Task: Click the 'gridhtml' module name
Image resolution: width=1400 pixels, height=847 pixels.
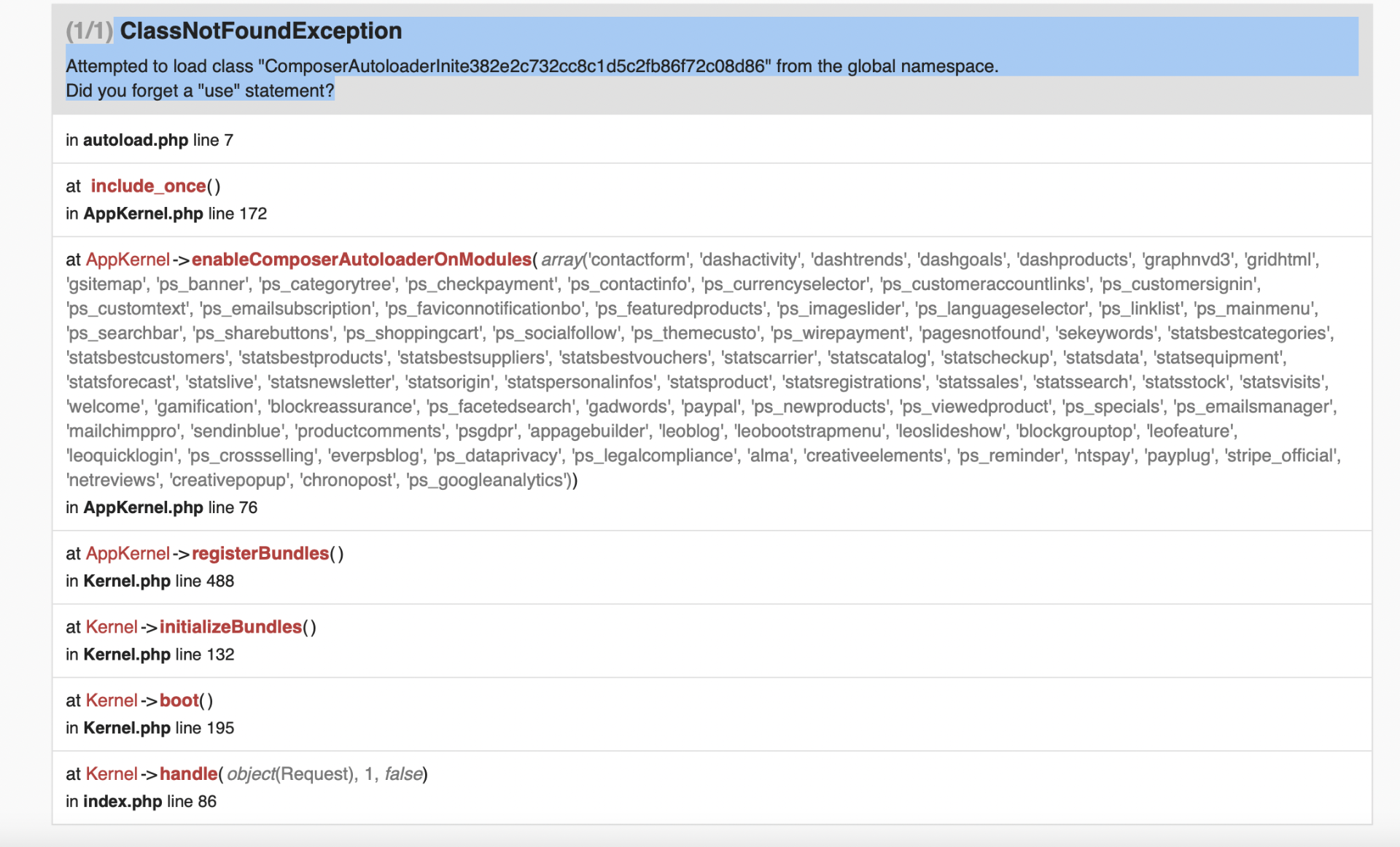Action: 1280,259
